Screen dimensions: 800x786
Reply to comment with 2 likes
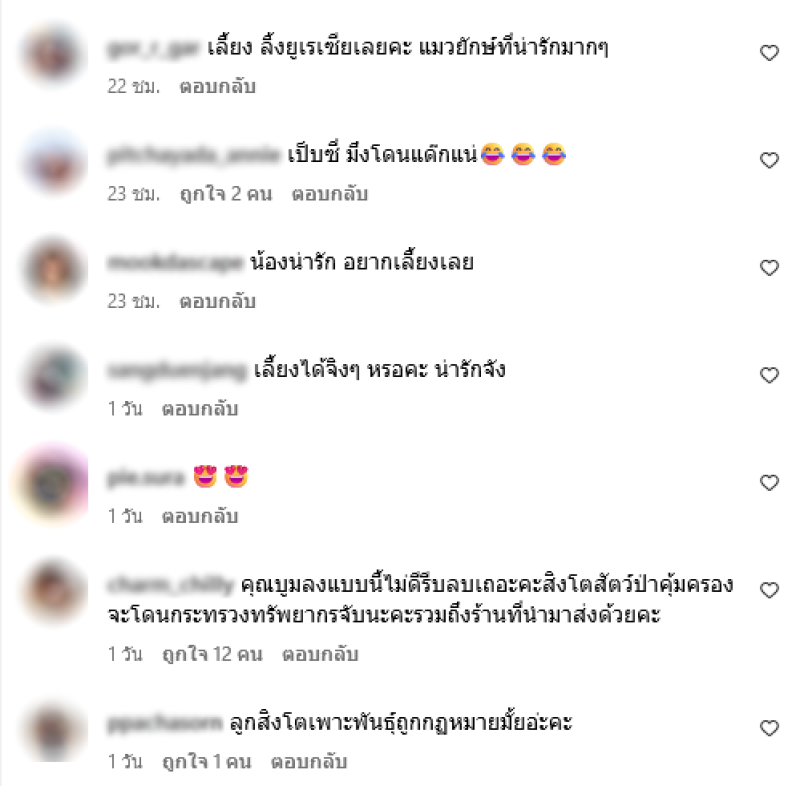click(330, 194)
